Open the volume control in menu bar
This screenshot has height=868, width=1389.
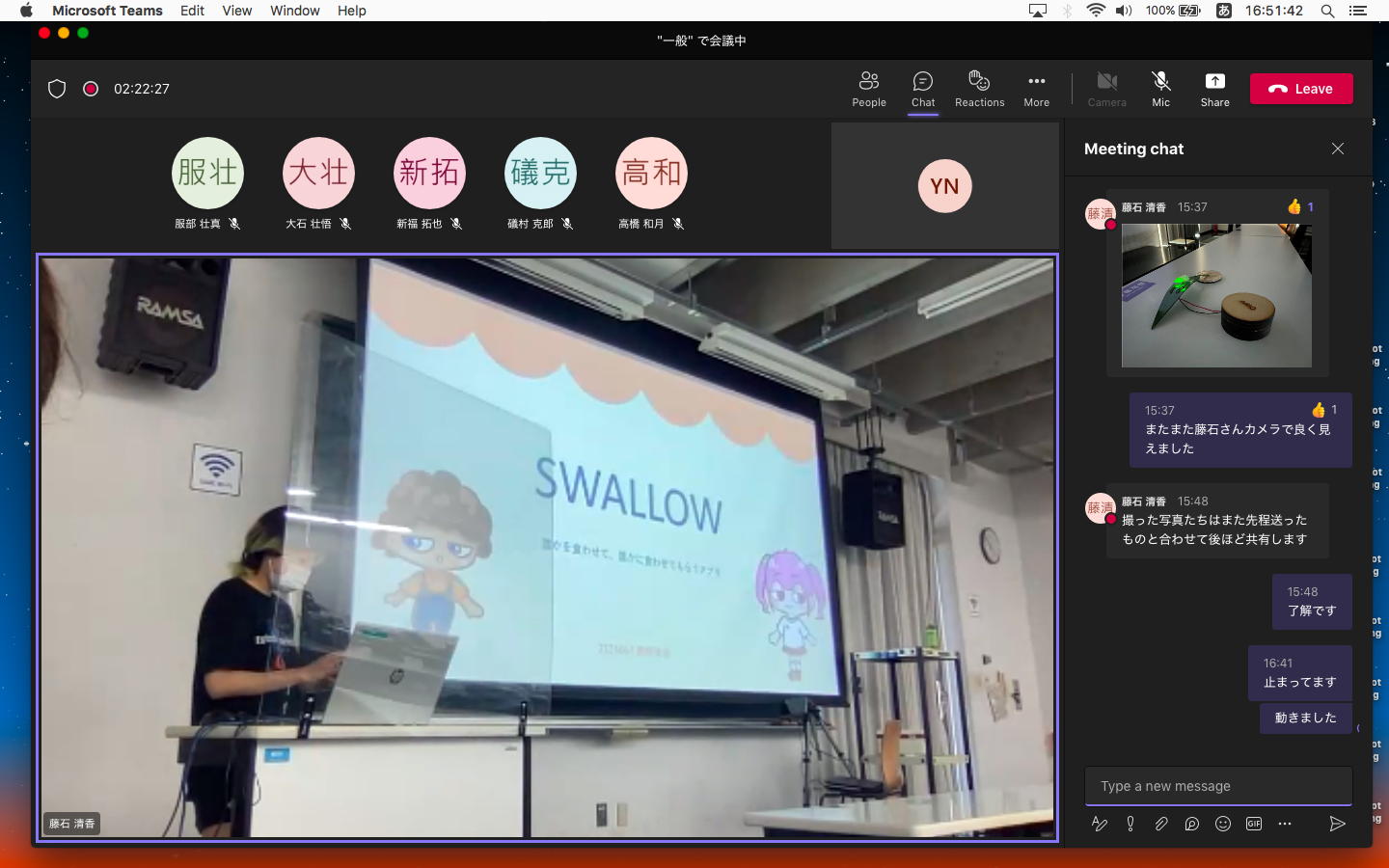click(x=1124, y=11)
